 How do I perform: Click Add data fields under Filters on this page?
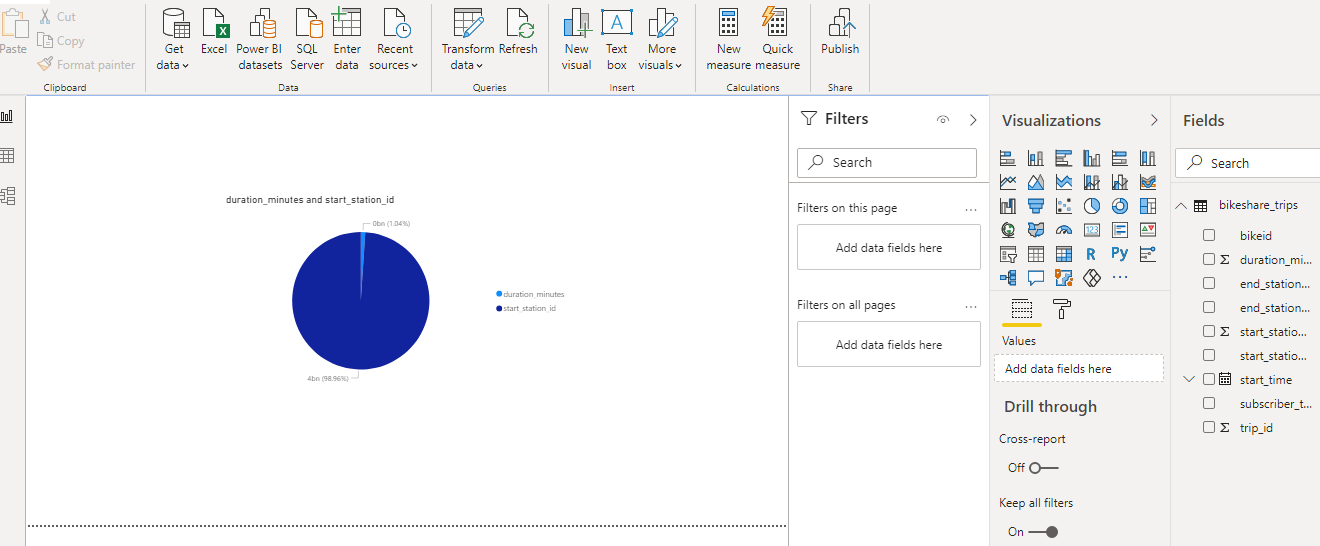pos(889,248)
